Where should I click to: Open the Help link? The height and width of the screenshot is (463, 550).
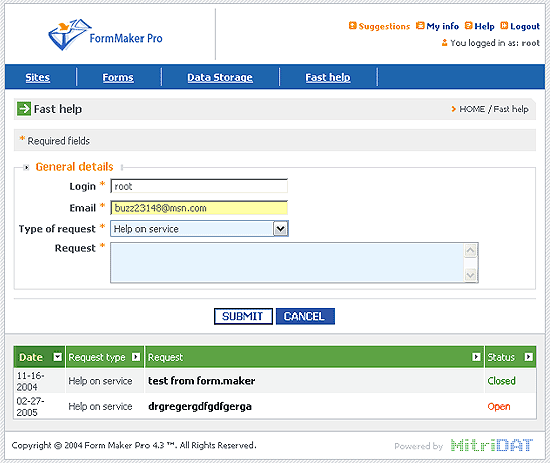[484, 26]
